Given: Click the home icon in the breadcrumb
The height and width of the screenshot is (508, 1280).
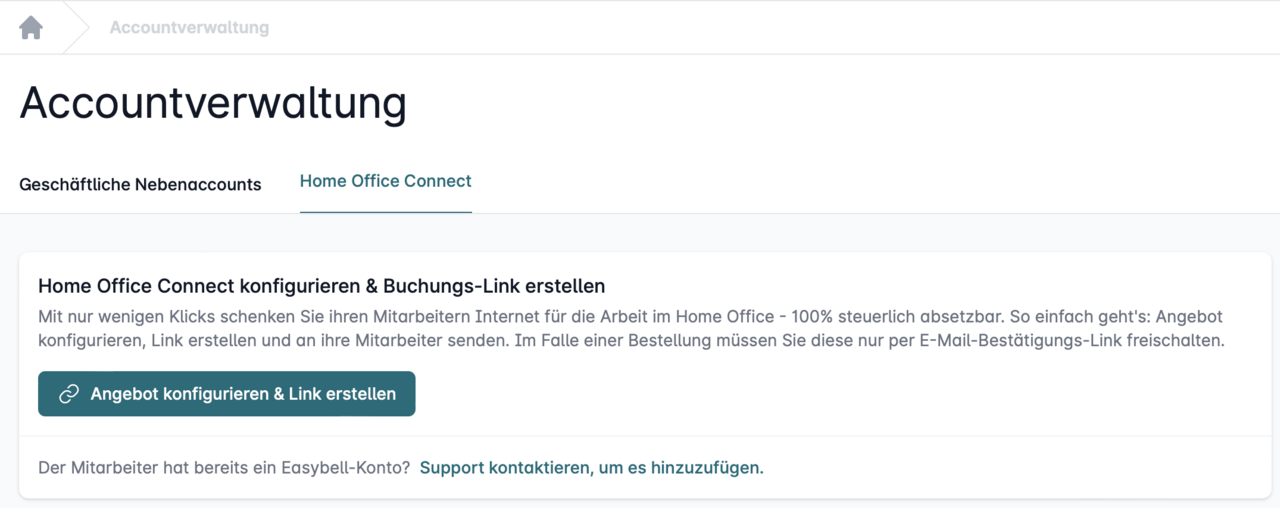Looking at the screenshot, I should (31, 28).
